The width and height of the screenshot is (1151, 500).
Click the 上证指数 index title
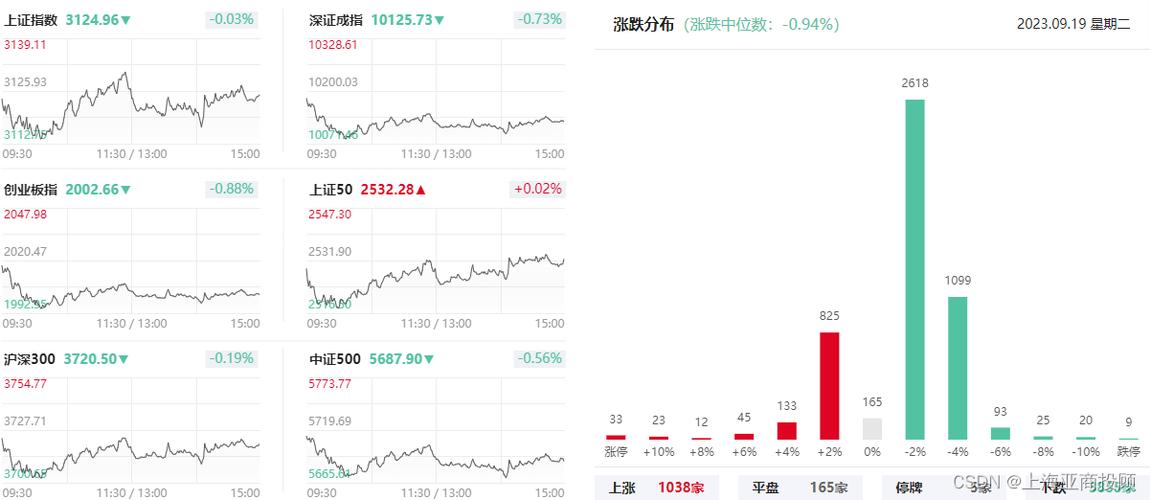[x=30, y=20]
